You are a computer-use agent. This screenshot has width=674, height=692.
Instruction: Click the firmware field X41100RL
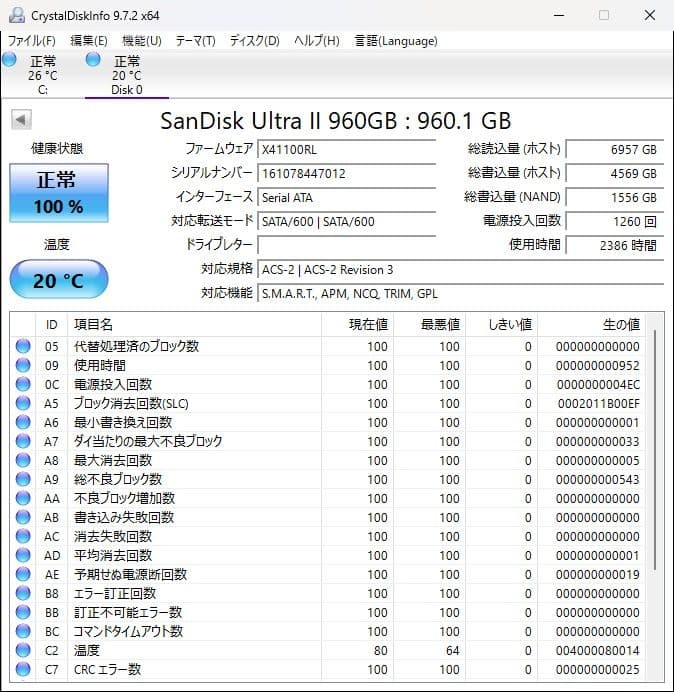[346, 149]
